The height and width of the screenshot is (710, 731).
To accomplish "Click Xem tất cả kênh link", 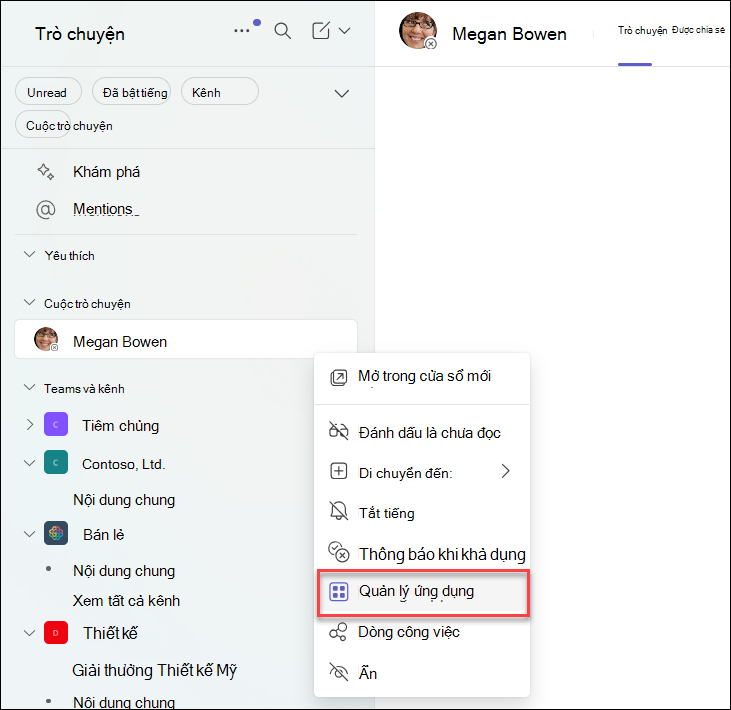I will pos(126,601).
